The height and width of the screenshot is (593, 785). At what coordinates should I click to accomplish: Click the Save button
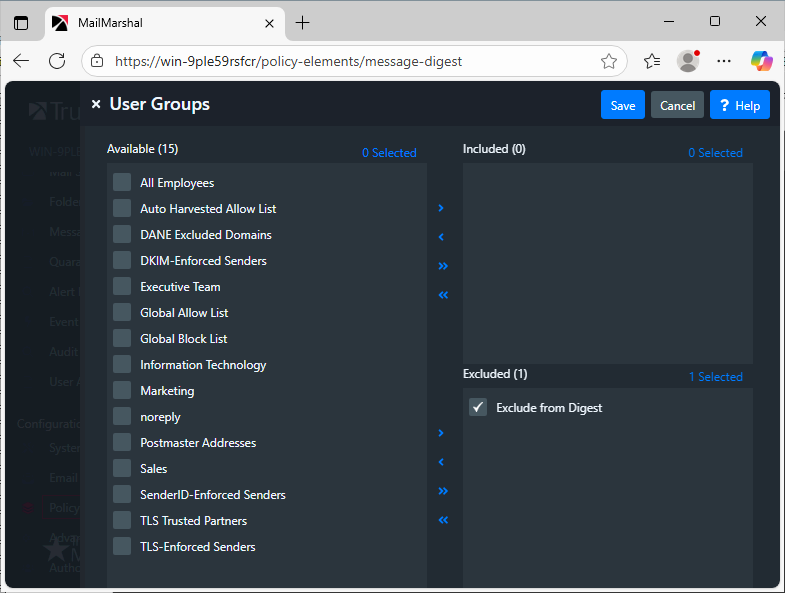tap(622, 105)
